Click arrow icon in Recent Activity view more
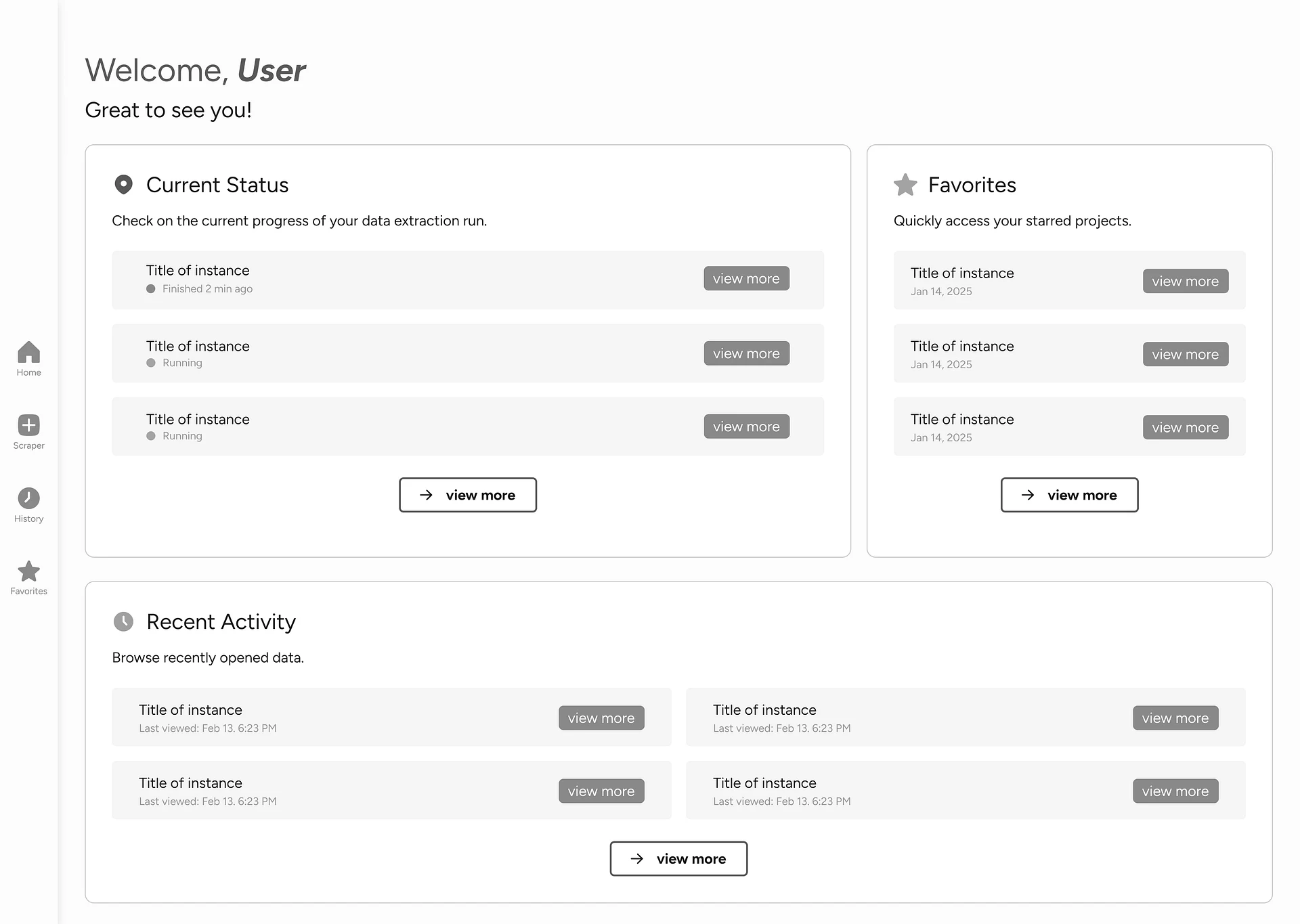The height and width of the screenshot is (924, 1300). (637, 859)
